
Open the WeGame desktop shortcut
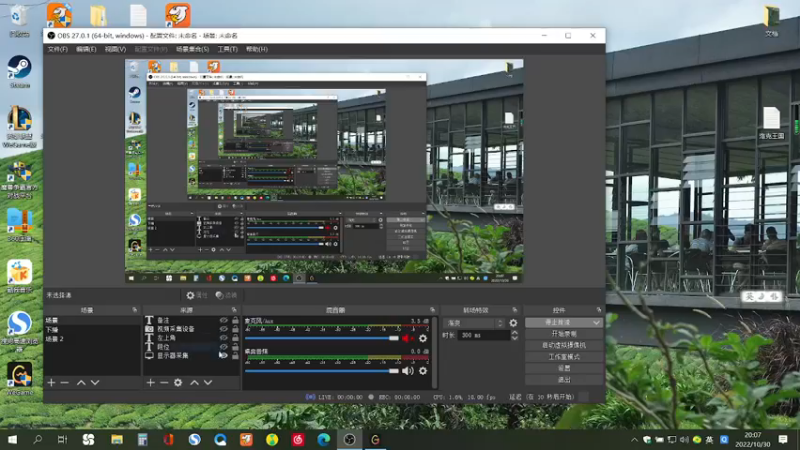point(19,379)
